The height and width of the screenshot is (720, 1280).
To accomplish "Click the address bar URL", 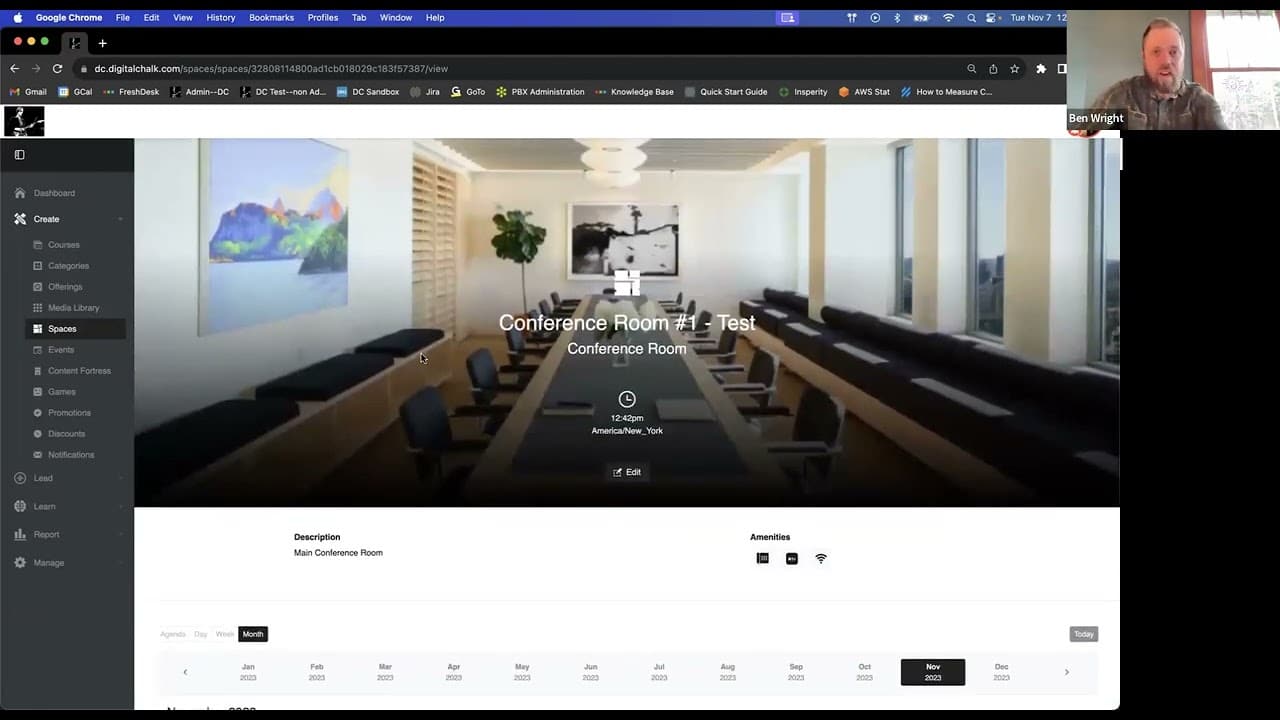I will click(271, 69).
